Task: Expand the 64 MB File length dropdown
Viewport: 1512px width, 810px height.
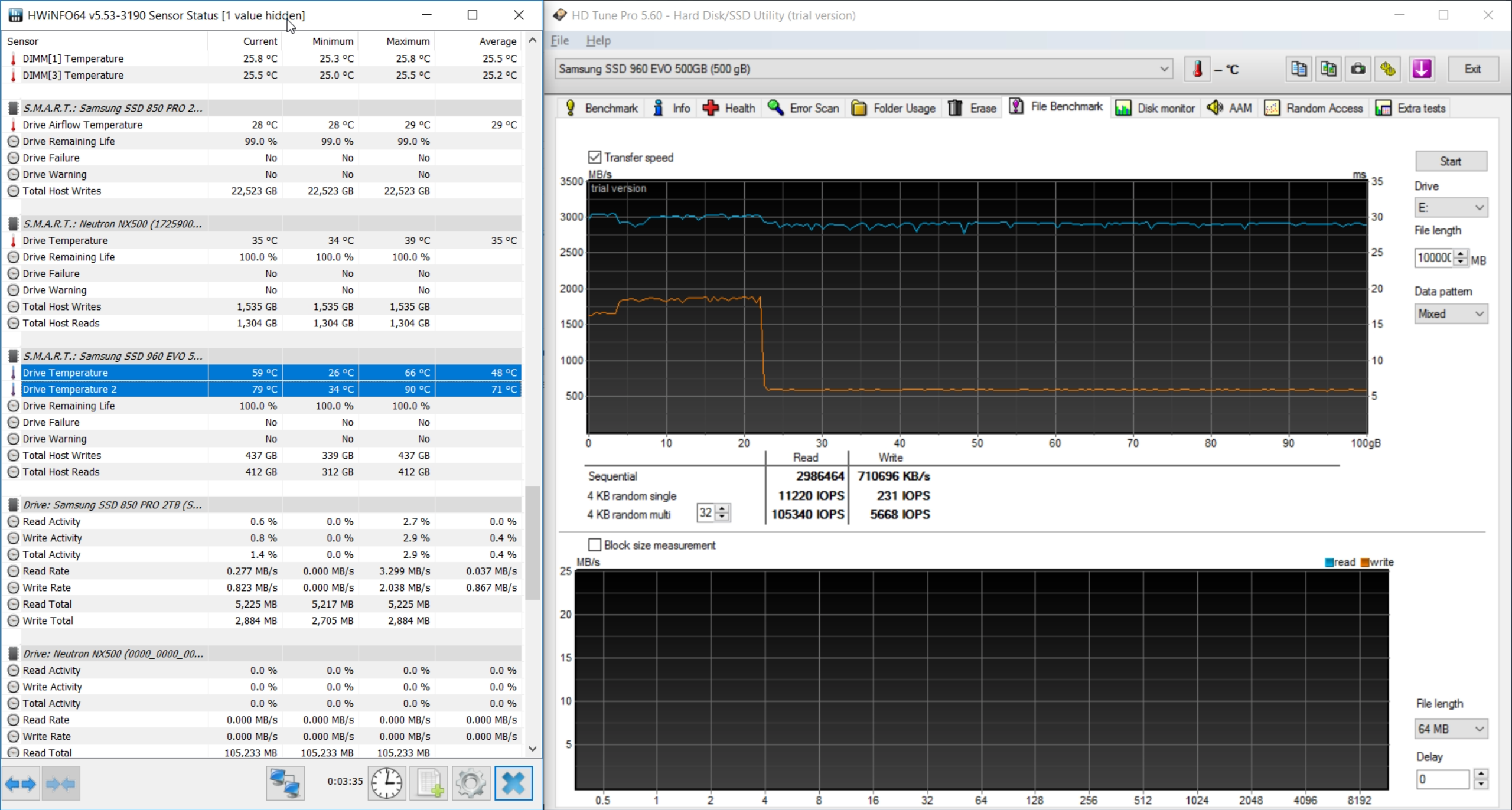Action: coord(1451,729)
